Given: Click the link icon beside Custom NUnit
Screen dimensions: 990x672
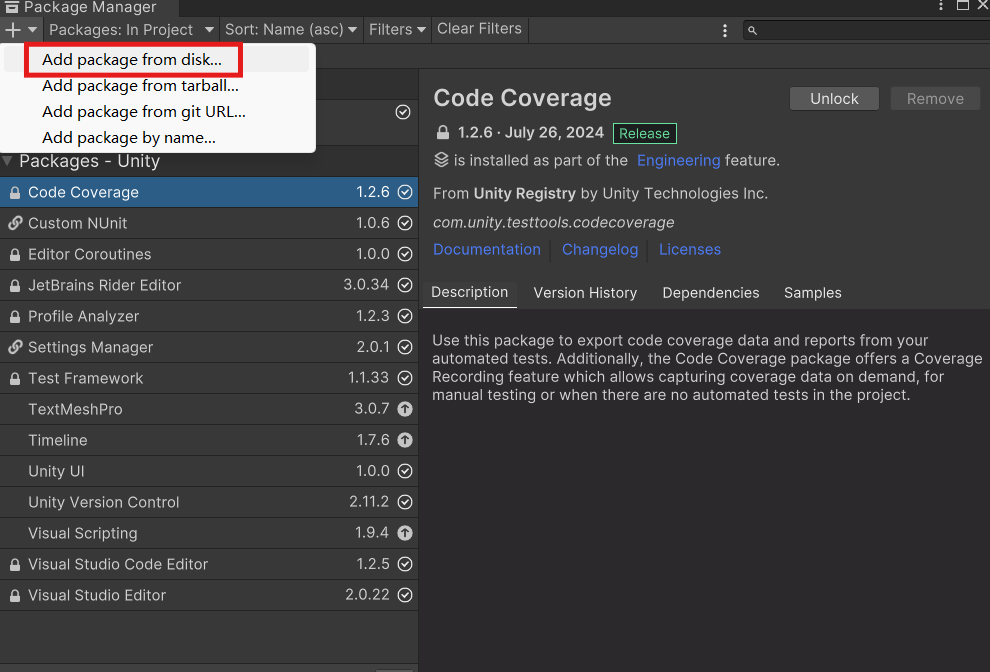Looking at the screenshot, I should 15,223.
